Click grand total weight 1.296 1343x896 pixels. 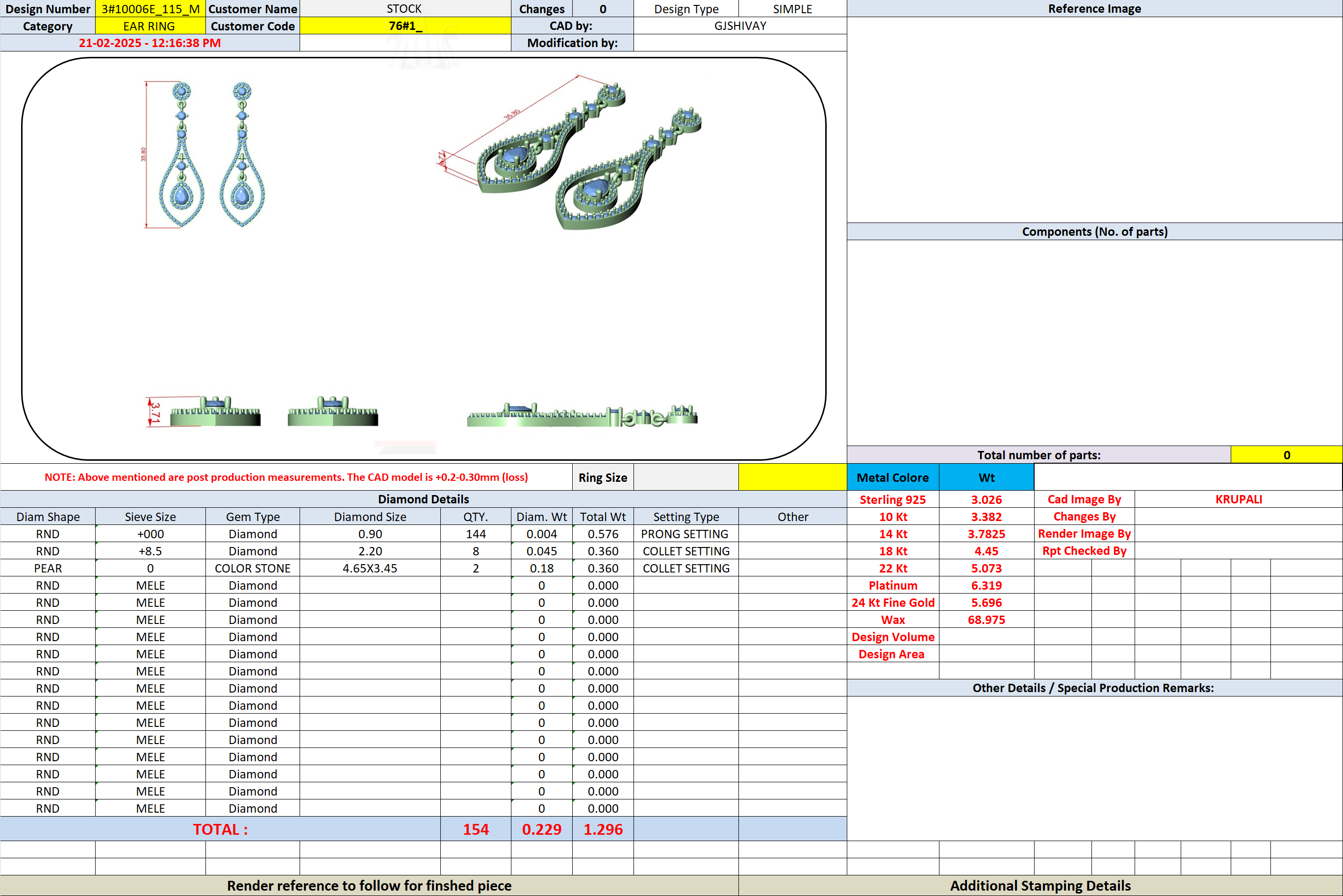point(603,829)
